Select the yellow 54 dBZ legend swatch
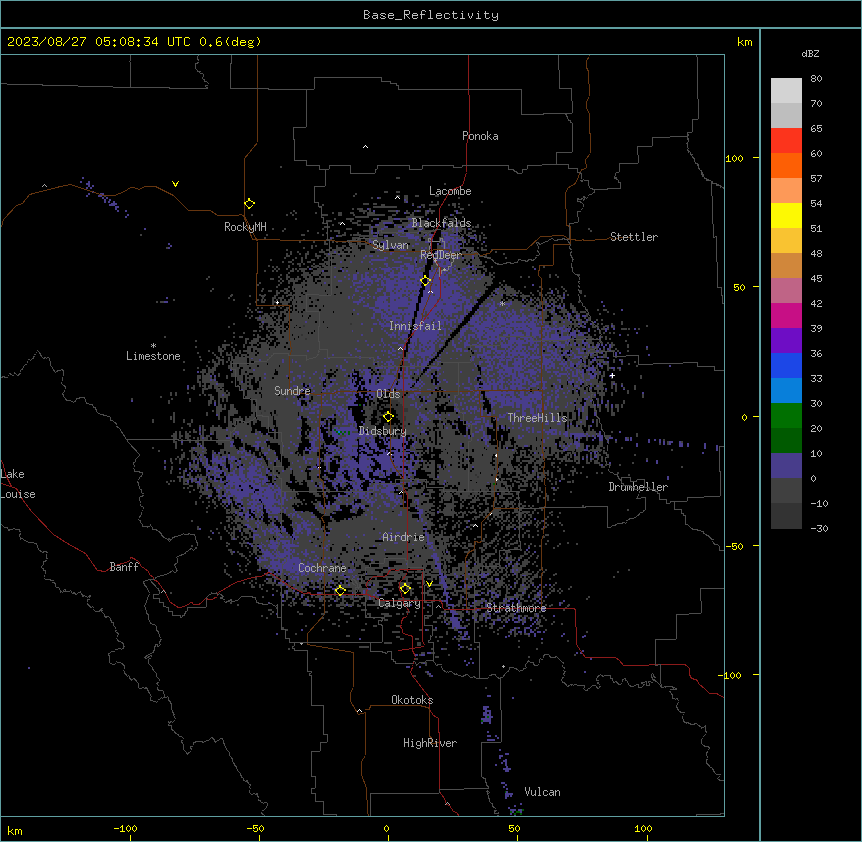The width and height of the screenshot is (862, 842). pyautogui.click(x=786, y=215)
